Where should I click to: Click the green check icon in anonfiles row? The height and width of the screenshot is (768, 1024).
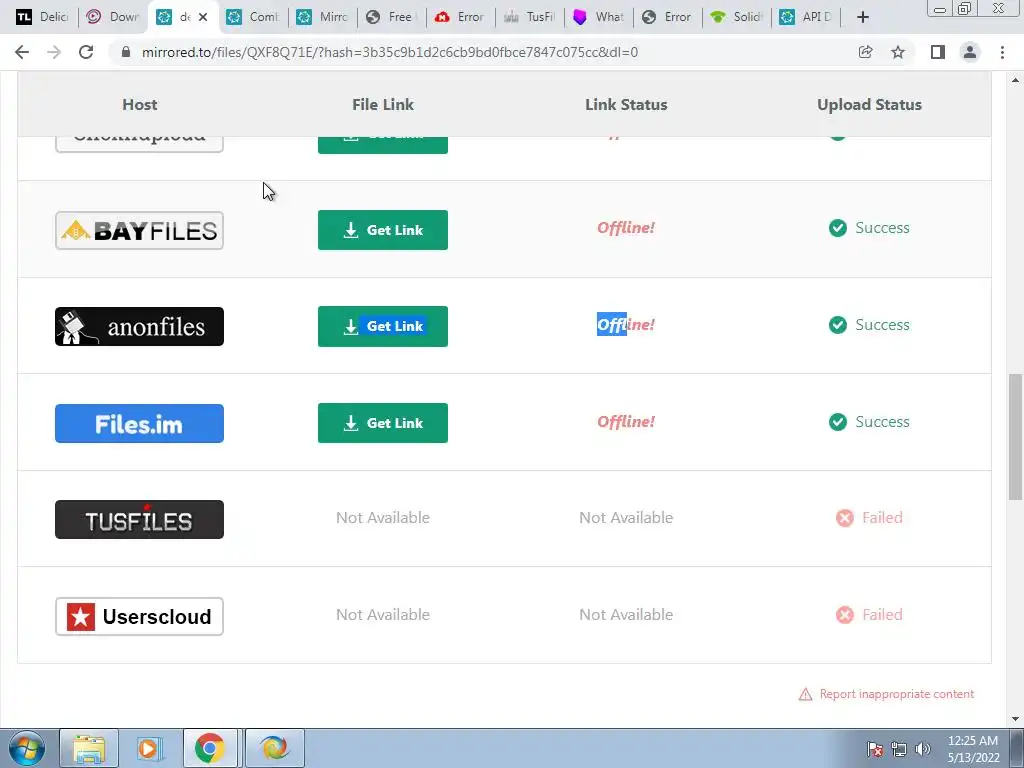pyautogui.click(x=838, y=325)
